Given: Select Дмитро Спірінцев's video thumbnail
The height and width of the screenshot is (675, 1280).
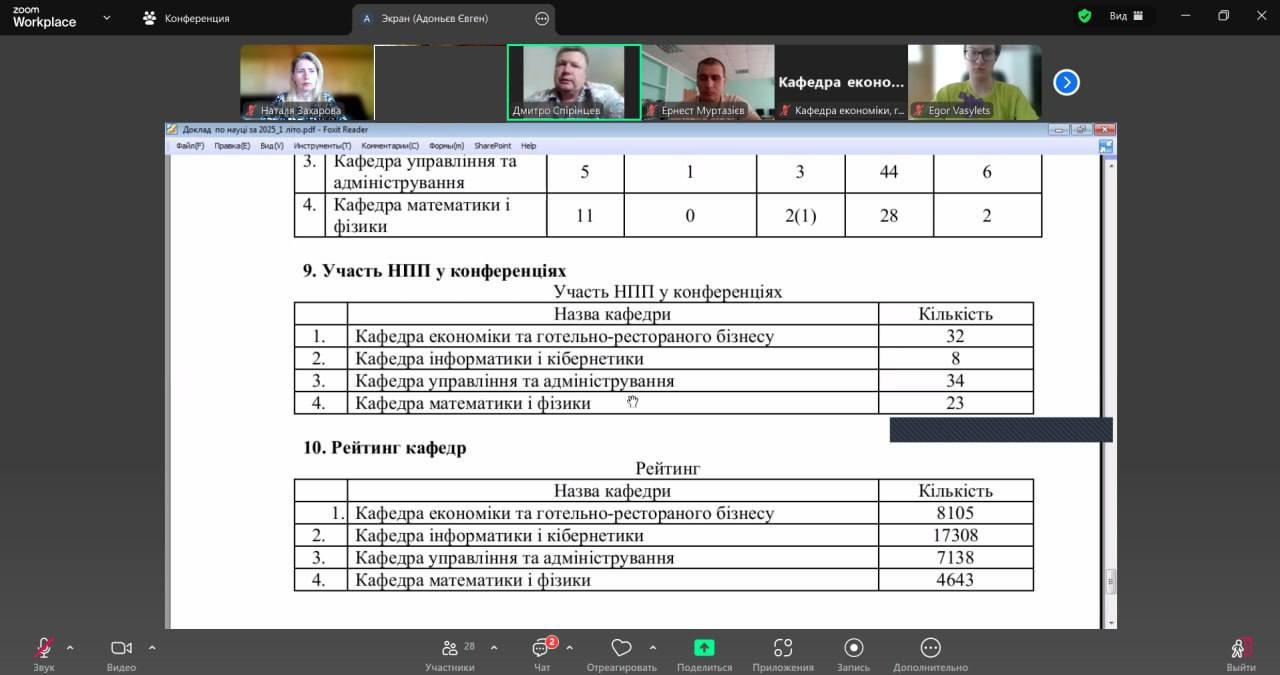Looking at the screenshot, I should (x=574, y=82).
